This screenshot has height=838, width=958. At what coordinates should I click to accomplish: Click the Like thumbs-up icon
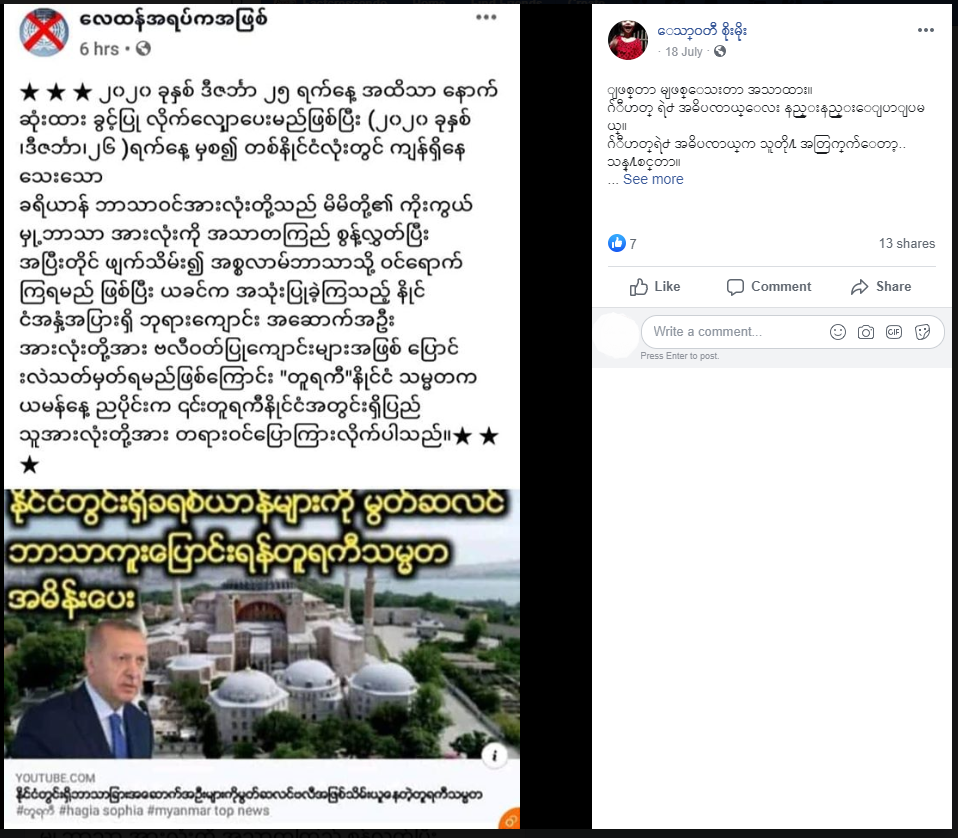click(638, 286)
